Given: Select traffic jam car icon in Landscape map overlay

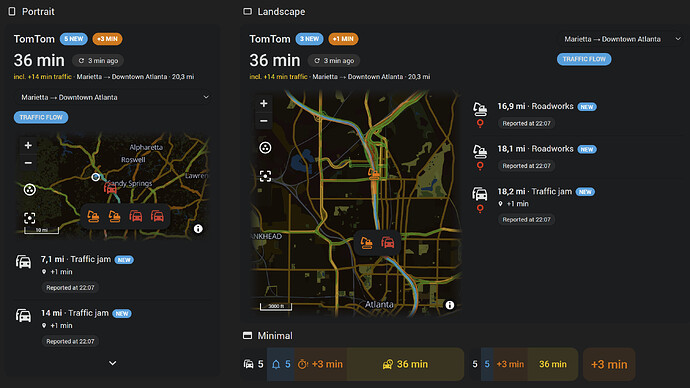Looking at the screenshot, I should click(388, 242).
